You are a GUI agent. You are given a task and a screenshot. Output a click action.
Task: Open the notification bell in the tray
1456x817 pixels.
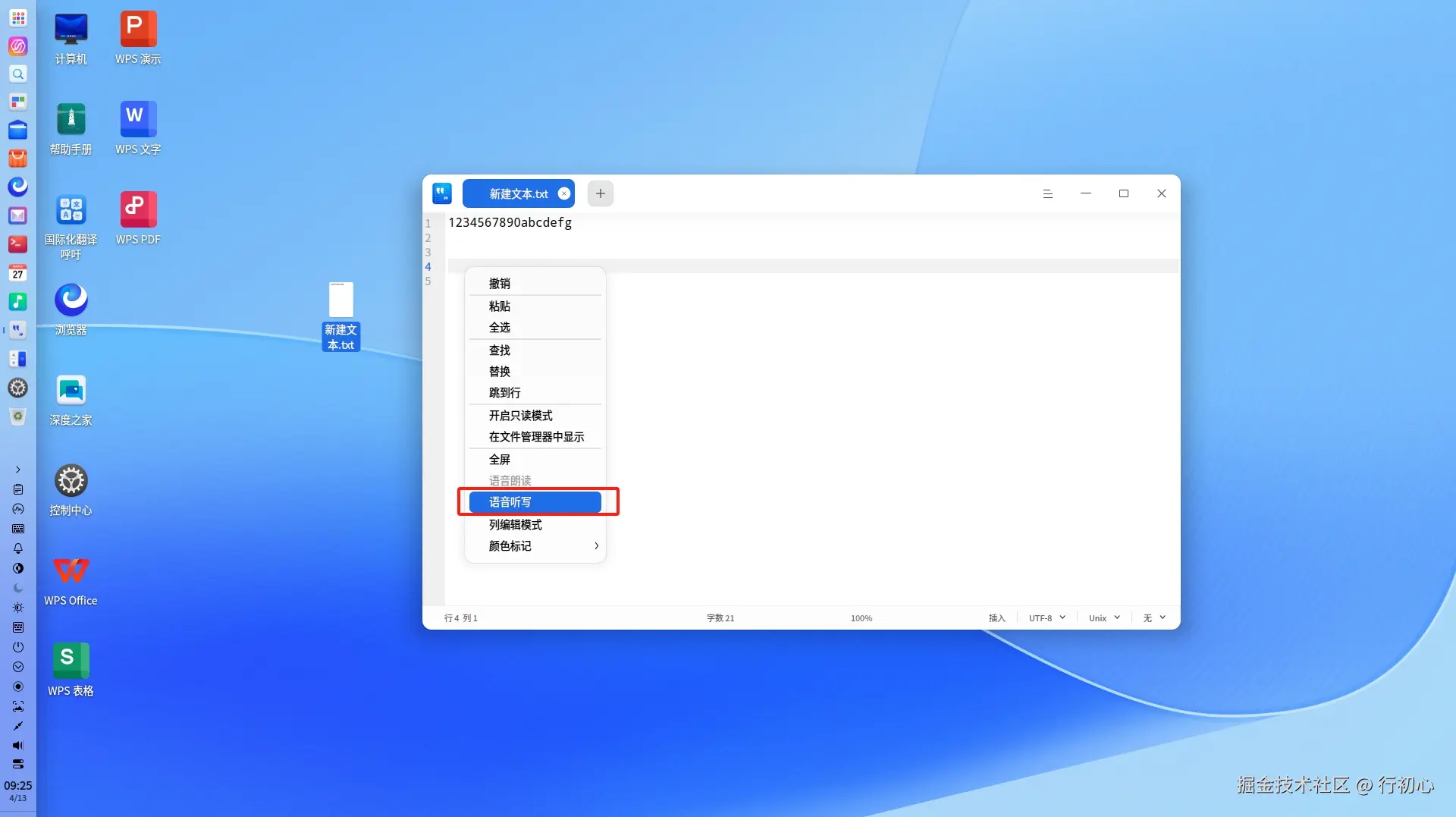pos(18,548)
